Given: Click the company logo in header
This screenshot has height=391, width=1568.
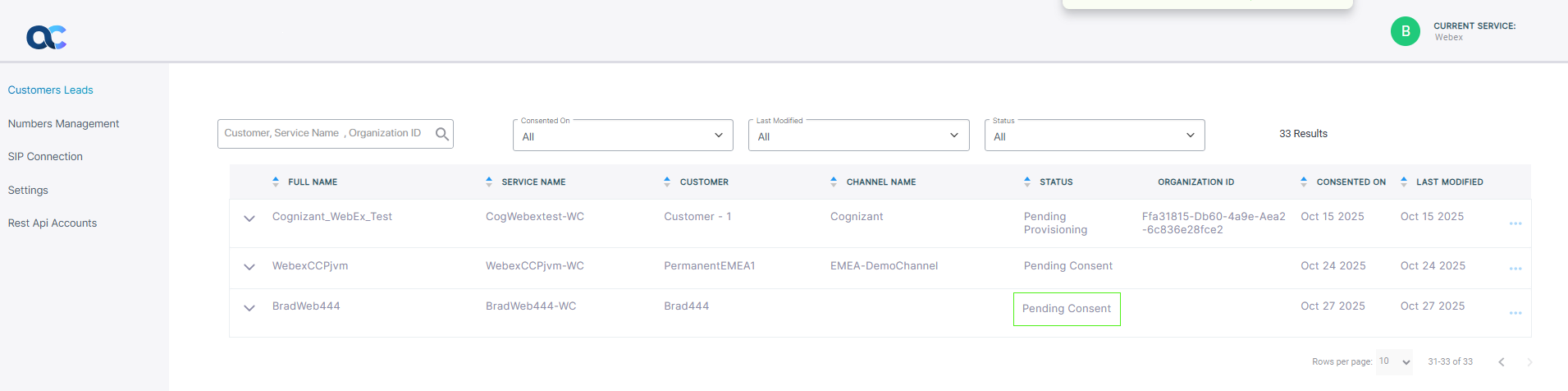Looking at the screenshot, I should tap(46, 37).
